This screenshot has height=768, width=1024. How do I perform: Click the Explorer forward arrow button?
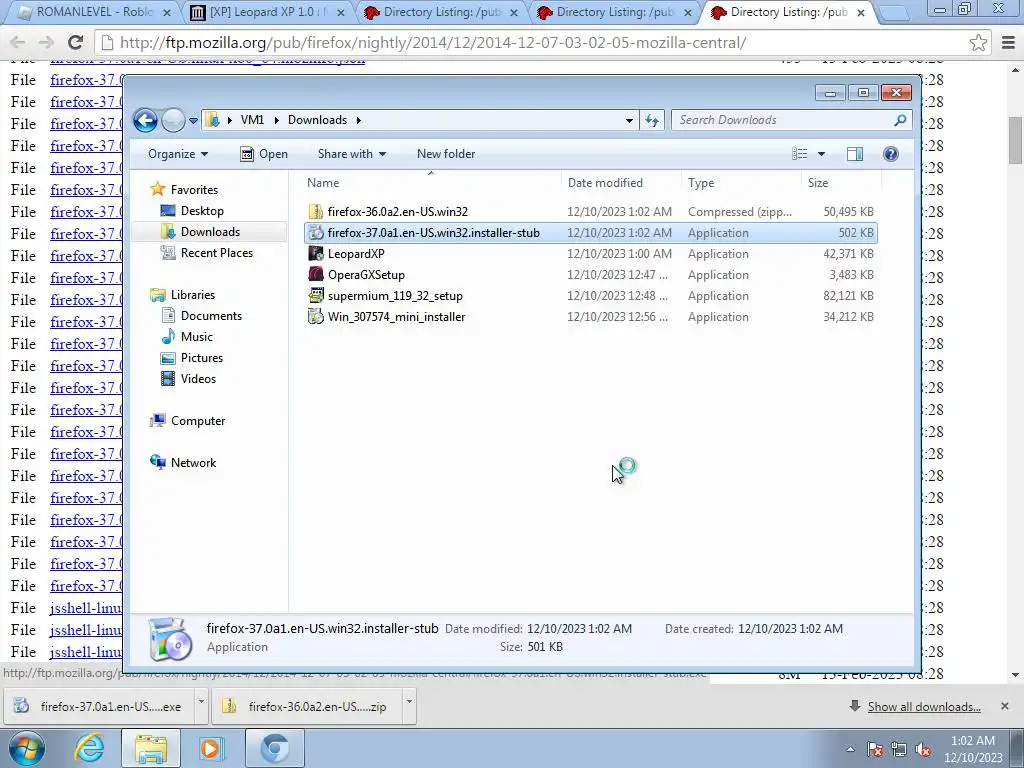tap(173, 120)
